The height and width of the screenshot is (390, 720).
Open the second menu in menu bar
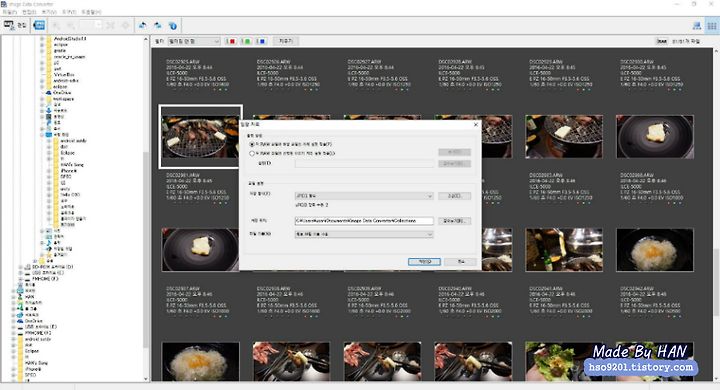click(29, 12)
